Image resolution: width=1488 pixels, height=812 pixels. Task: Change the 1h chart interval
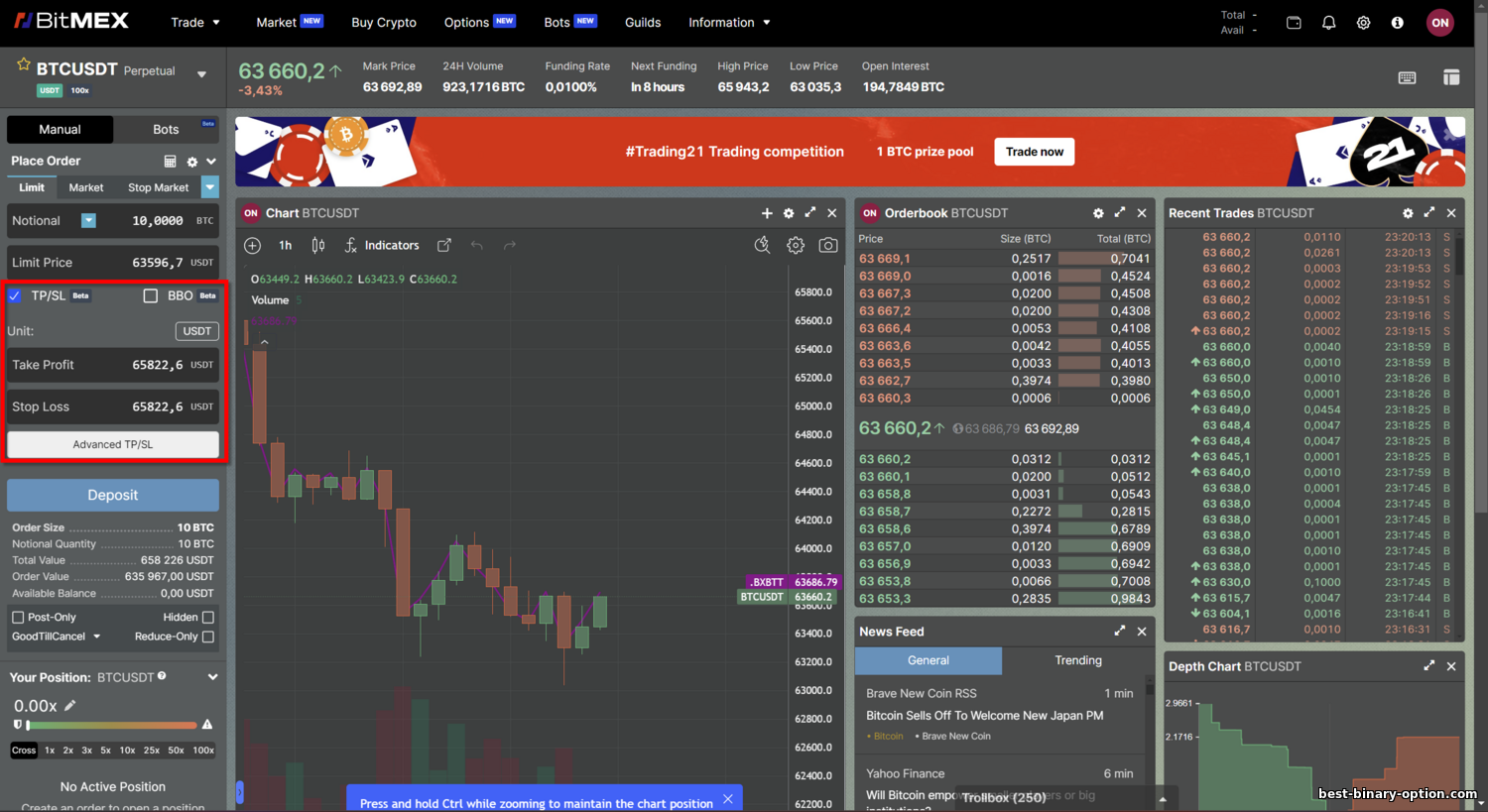tap(286, 245)
